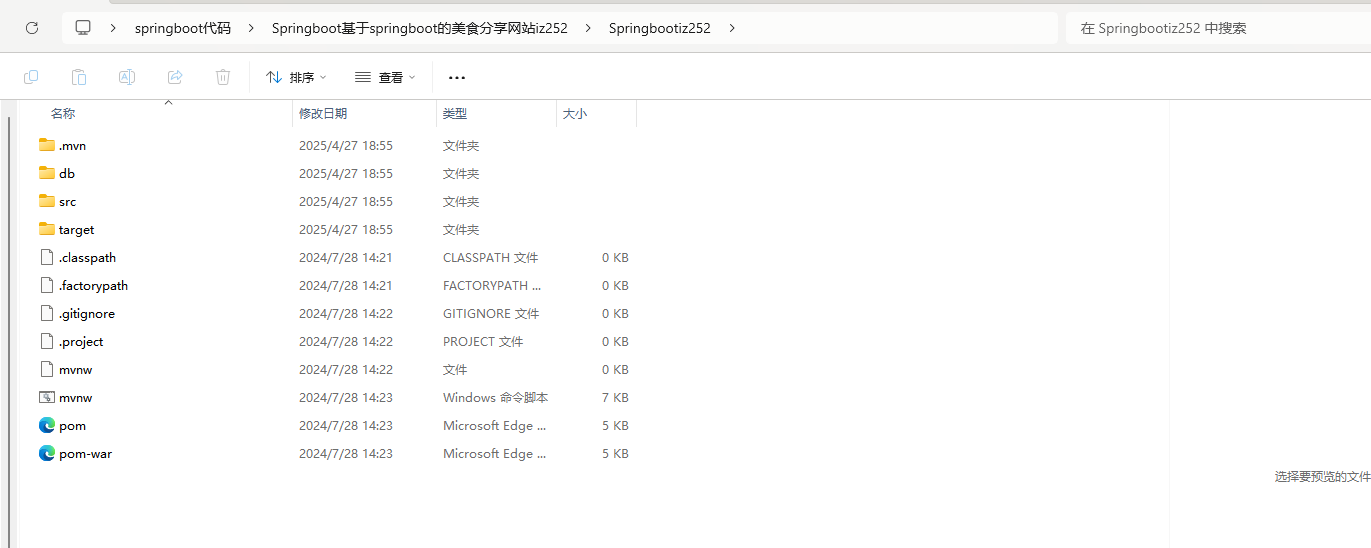Click the 2024/7/28 14:21 date of .classpath
The height and width of the screenshot is (548, 1371).
pos(346,258)
